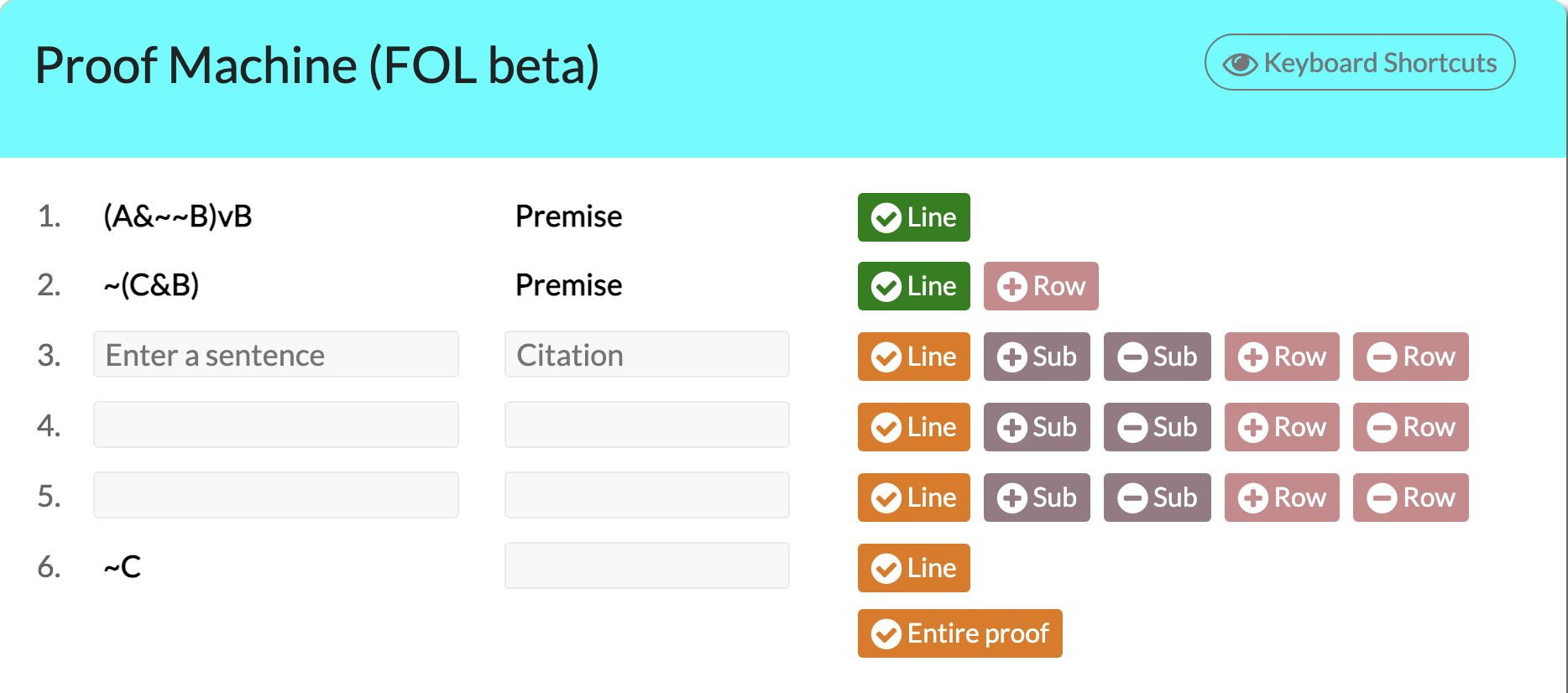Check line 6 with orange Line button

click(x=913, y=568)
